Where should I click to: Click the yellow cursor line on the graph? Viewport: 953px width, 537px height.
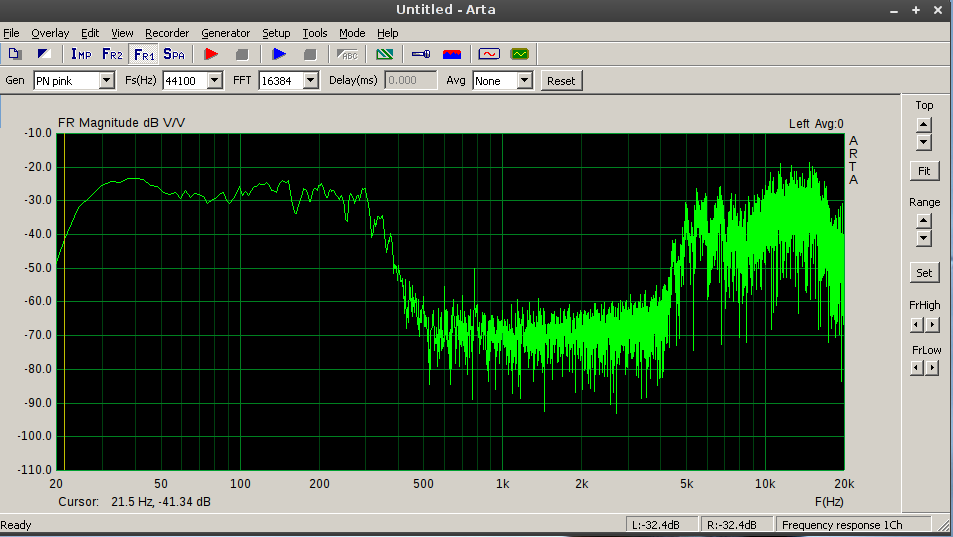click(64, 302)
